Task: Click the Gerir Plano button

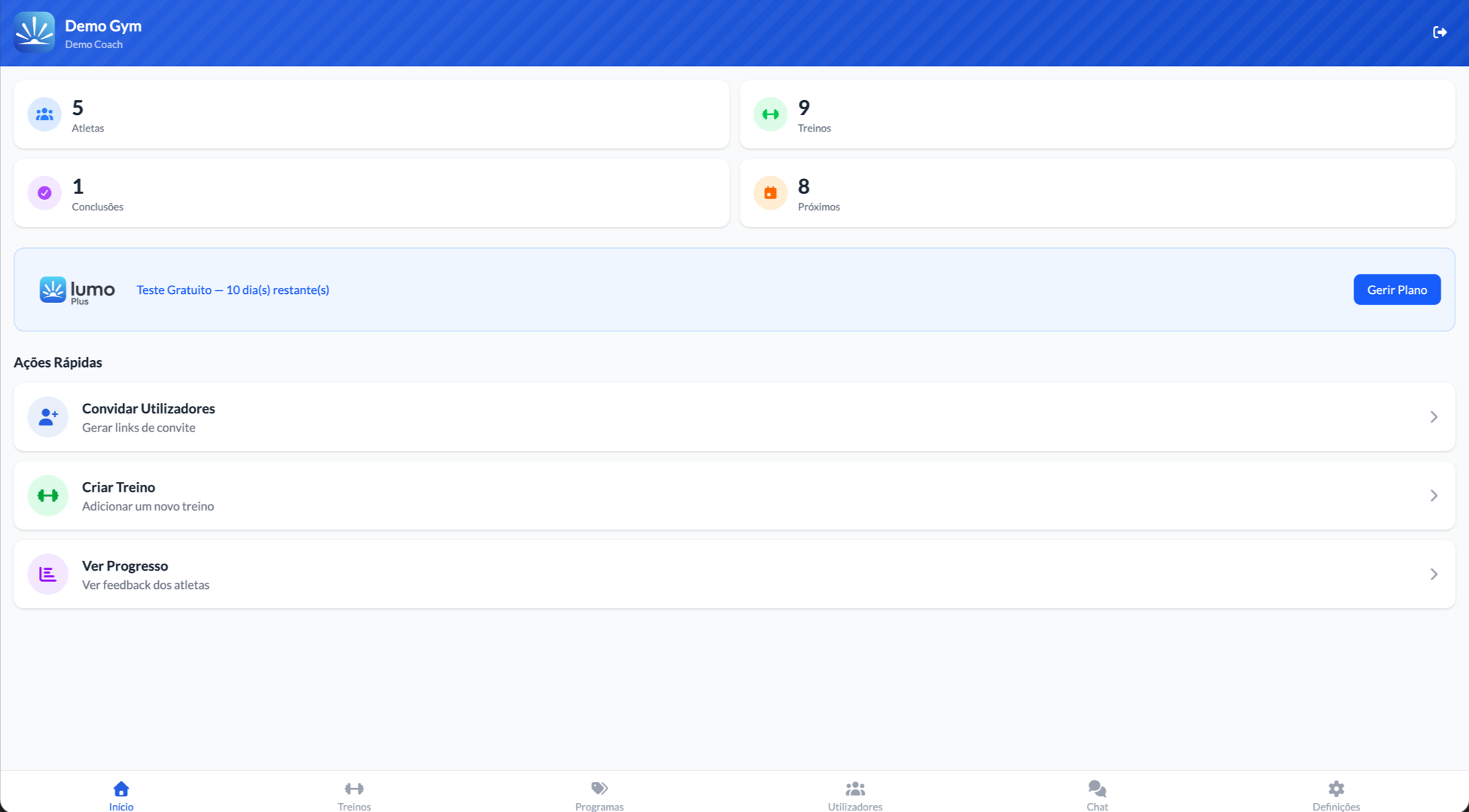Action: [1397, 289]
